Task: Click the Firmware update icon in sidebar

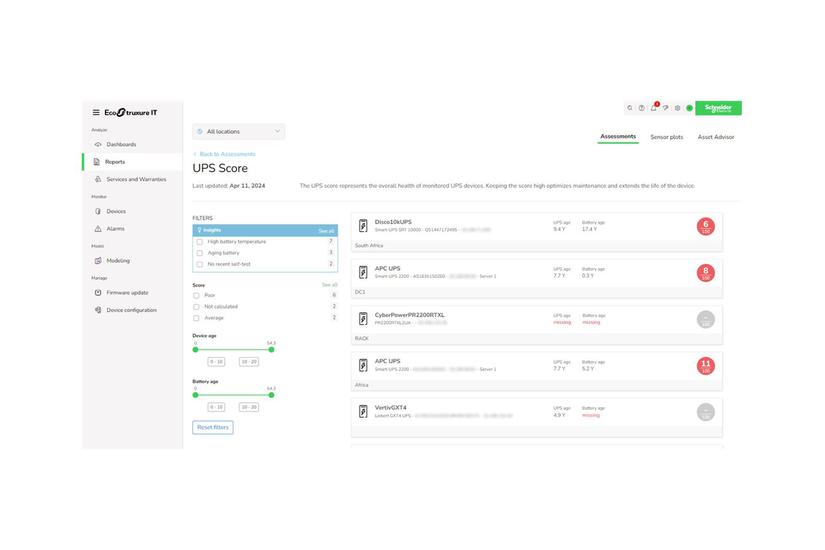Action: 98,293
